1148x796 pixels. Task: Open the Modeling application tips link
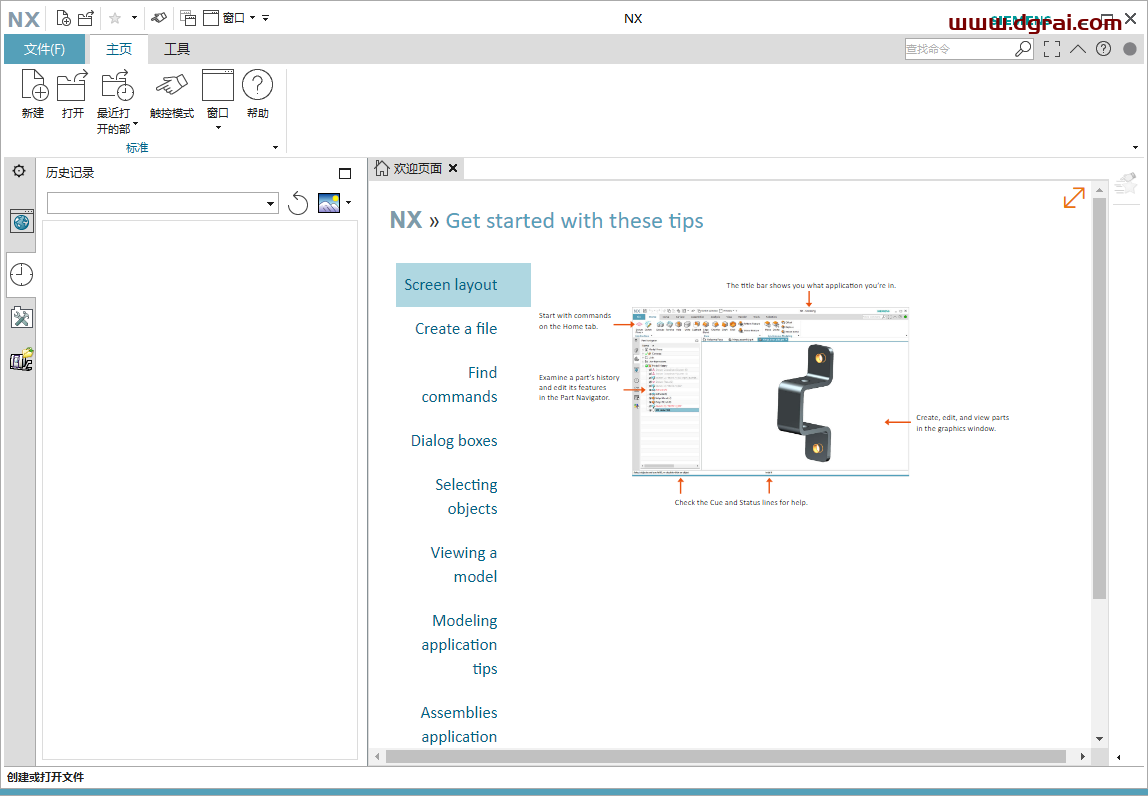click(x=459, y=644)
